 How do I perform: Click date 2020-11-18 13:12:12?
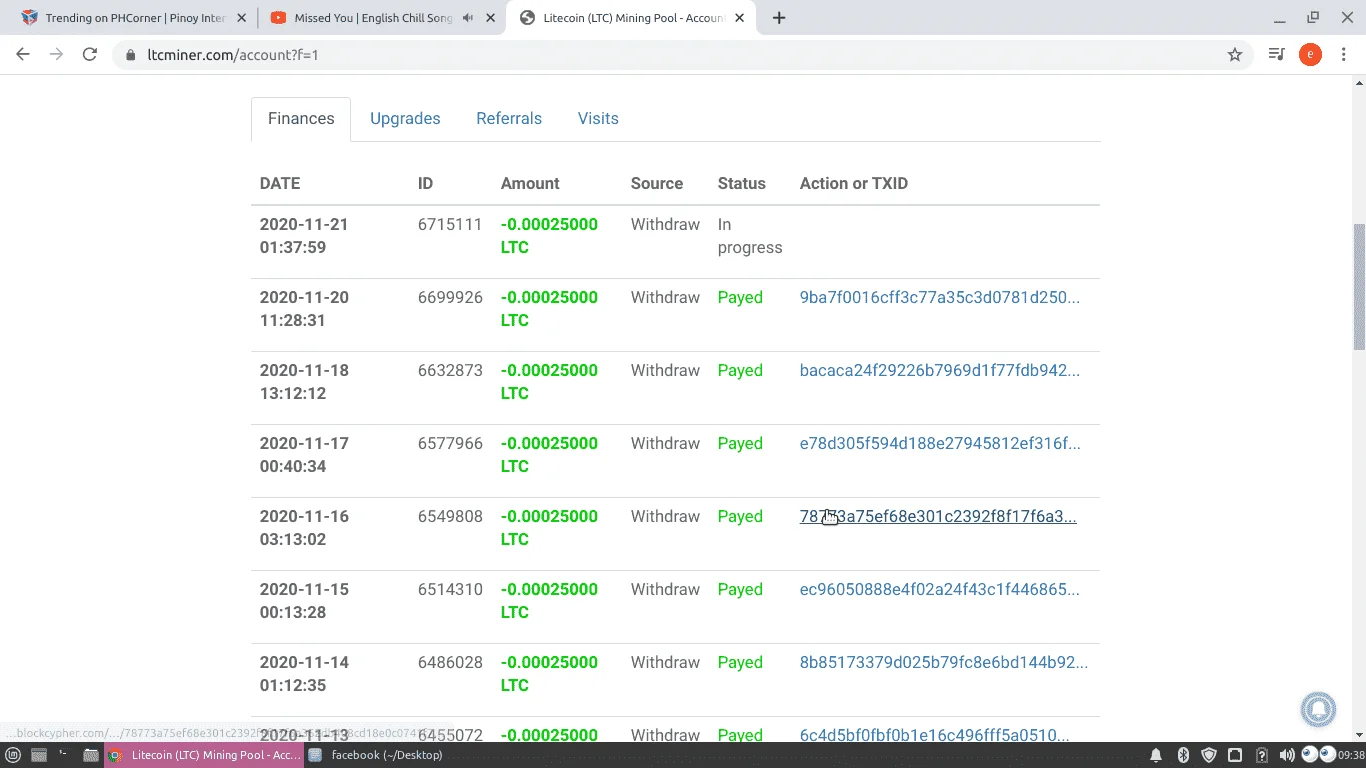pos(304,382)
